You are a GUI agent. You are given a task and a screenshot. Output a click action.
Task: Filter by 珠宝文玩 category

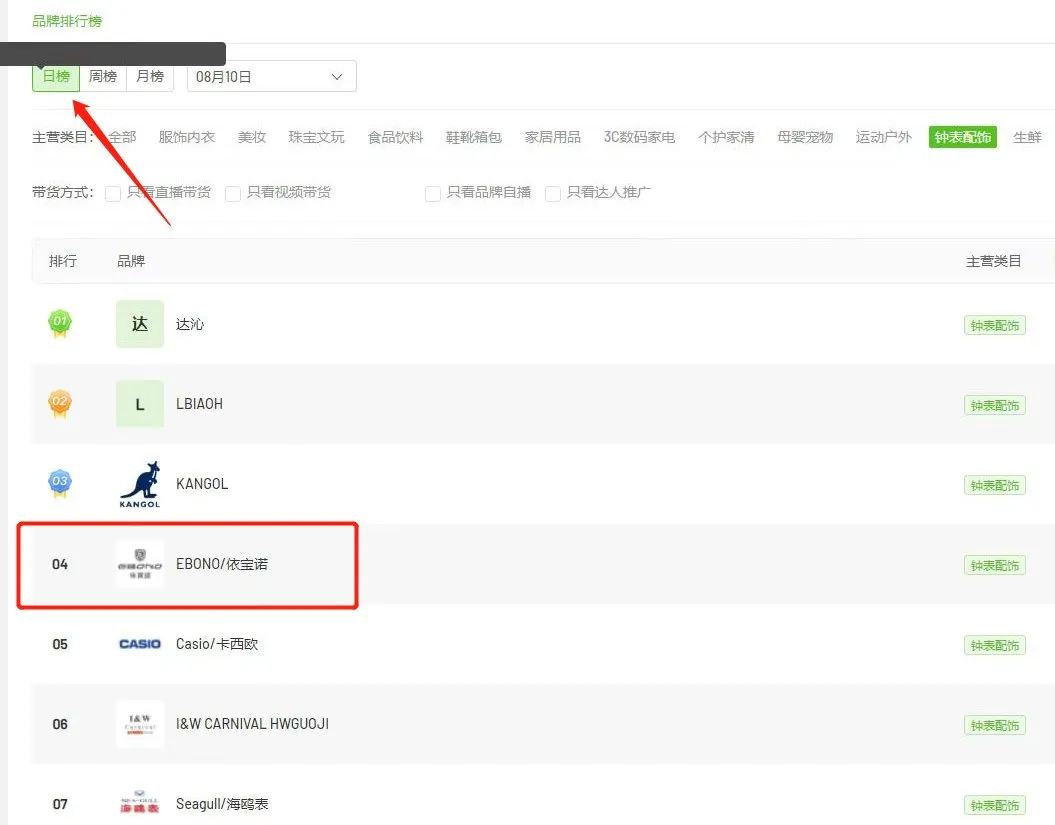(316, 137)
